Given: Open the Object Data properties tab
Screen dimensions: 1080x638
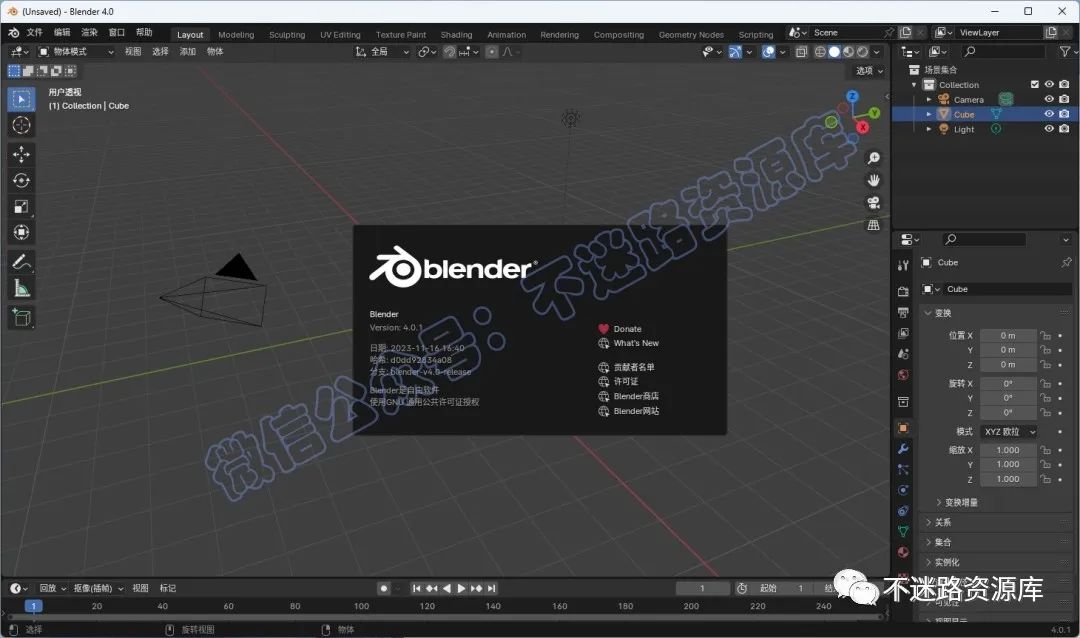Looking at the screenshot, I should (903, 531).
